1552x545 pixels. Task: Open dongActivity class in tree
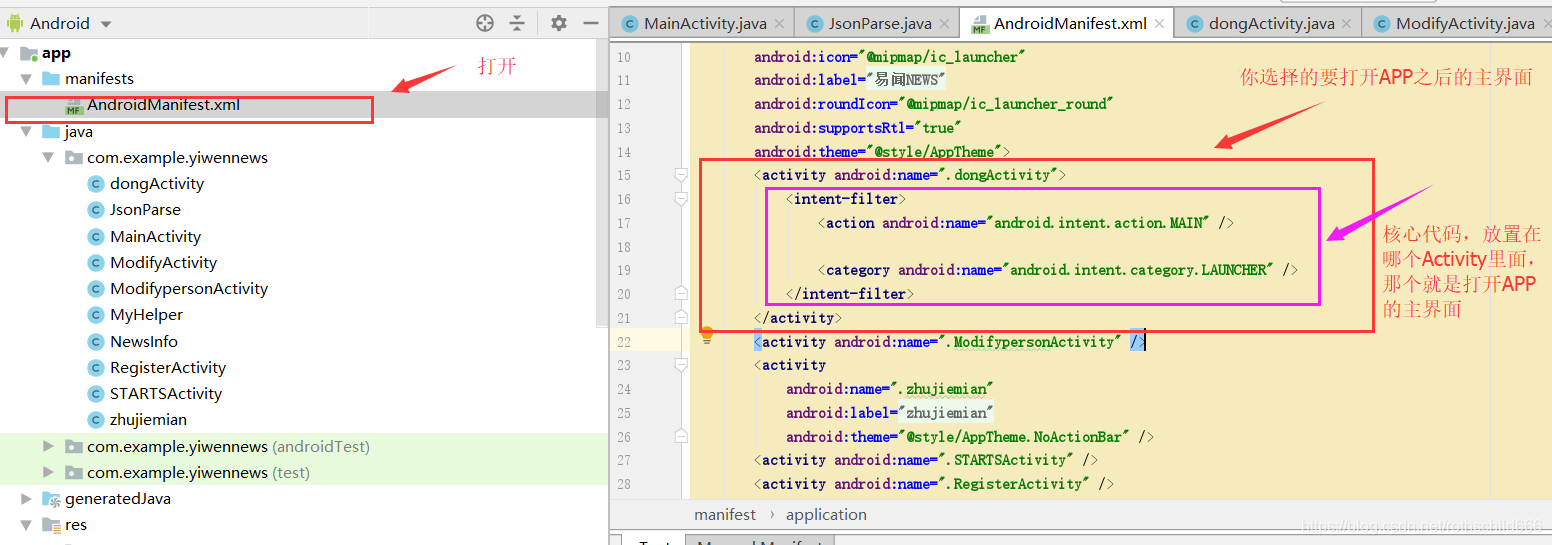pos(157,184)
